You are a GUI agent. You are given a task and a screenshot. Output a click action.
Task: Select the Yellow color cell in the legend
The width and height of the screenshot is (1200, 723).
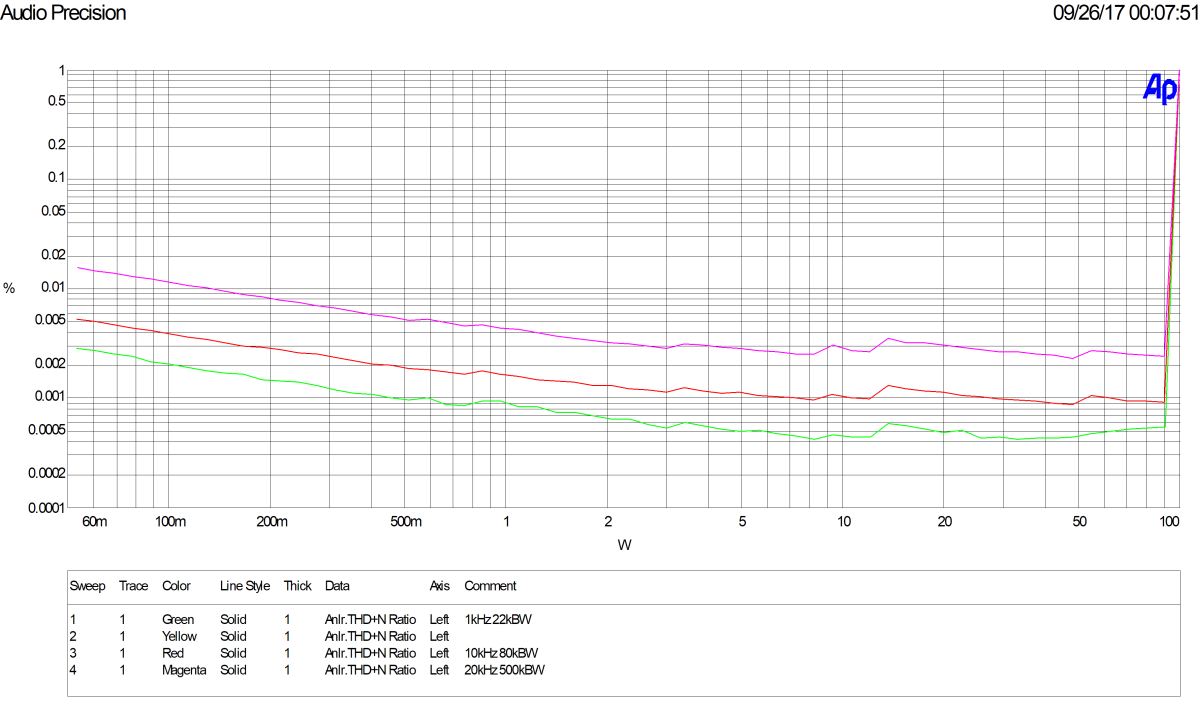click(179, 636)
